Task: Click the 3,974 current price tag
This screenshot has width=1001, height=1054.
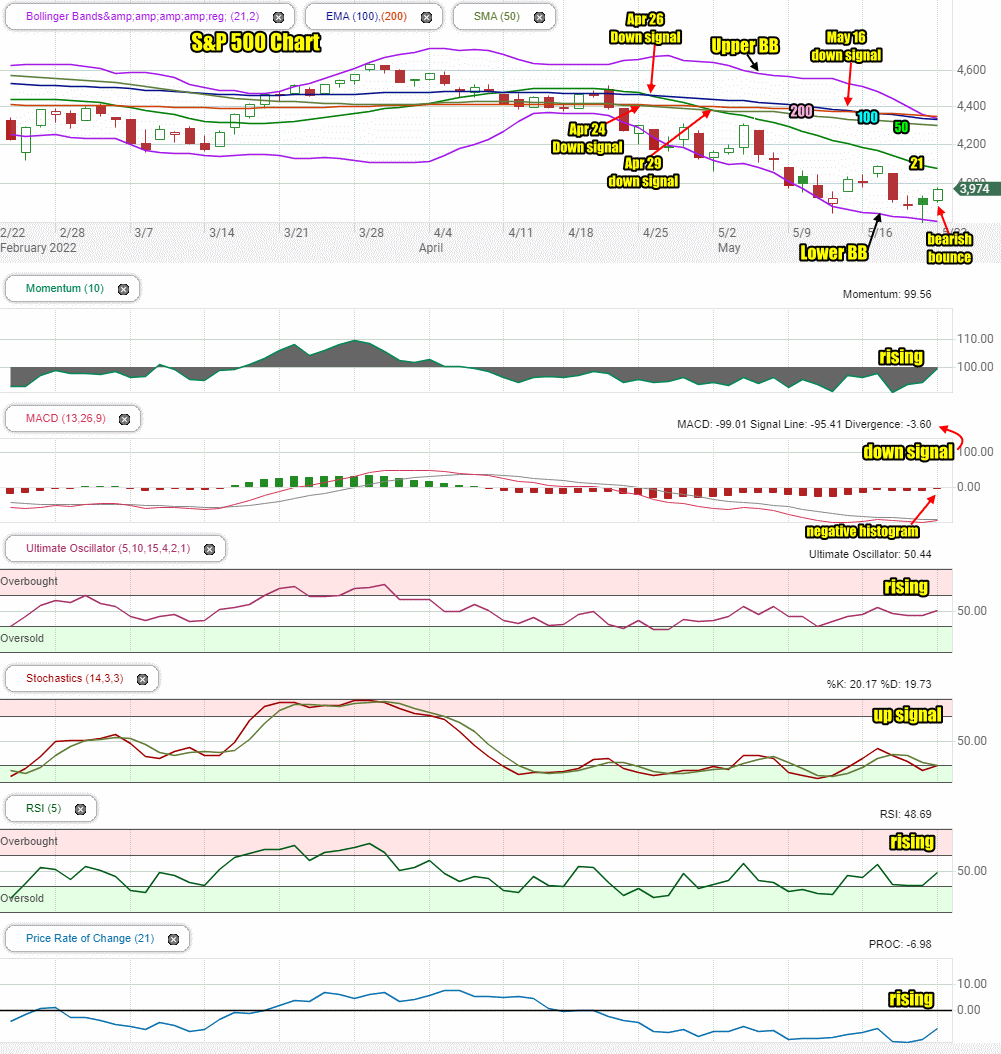Action: (x=975, y=189)
